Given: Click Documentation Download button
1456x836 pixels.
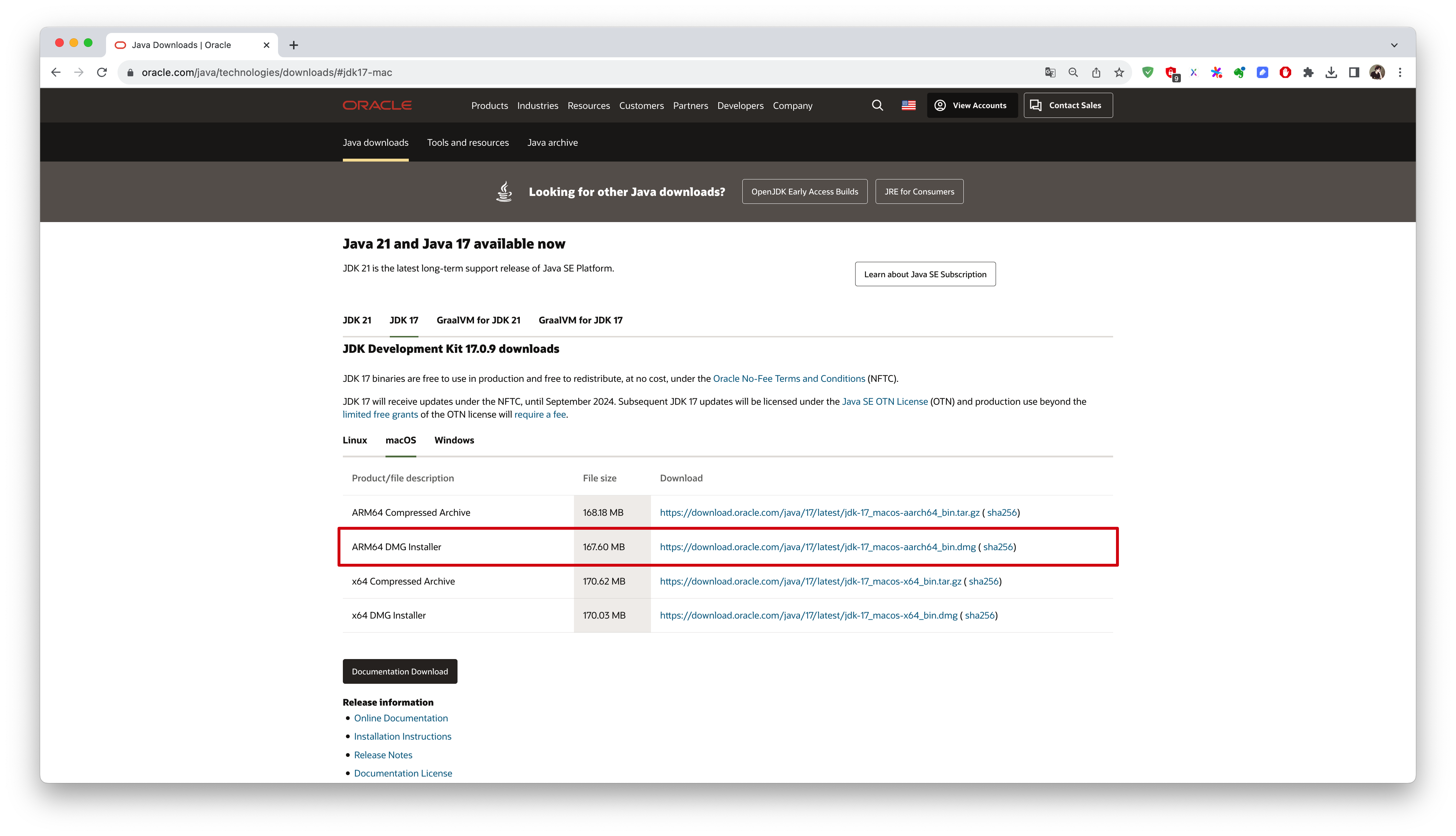Looking at the screenshot, I should 400,671.
